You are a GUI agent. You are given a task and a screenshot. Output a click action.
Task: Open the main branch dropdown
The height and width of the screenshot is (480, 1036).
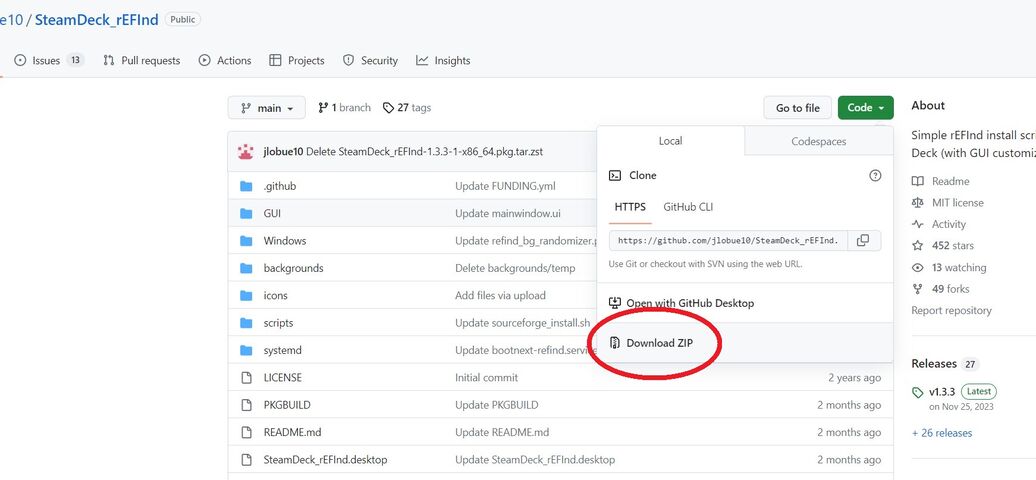[x=266, y=108]
